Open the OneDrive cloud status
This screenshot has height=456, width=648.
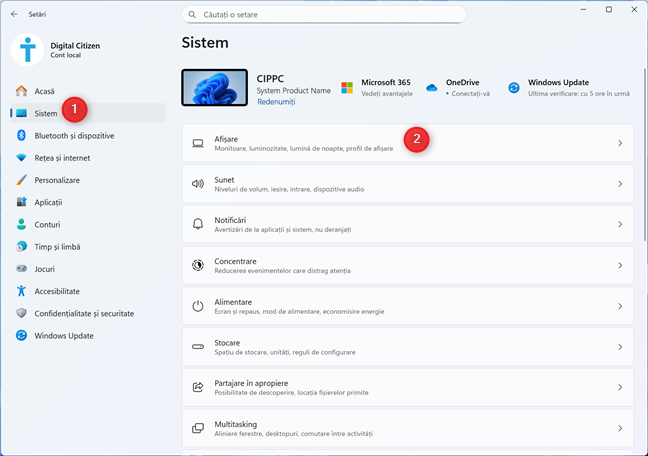(x=460, y=87)
